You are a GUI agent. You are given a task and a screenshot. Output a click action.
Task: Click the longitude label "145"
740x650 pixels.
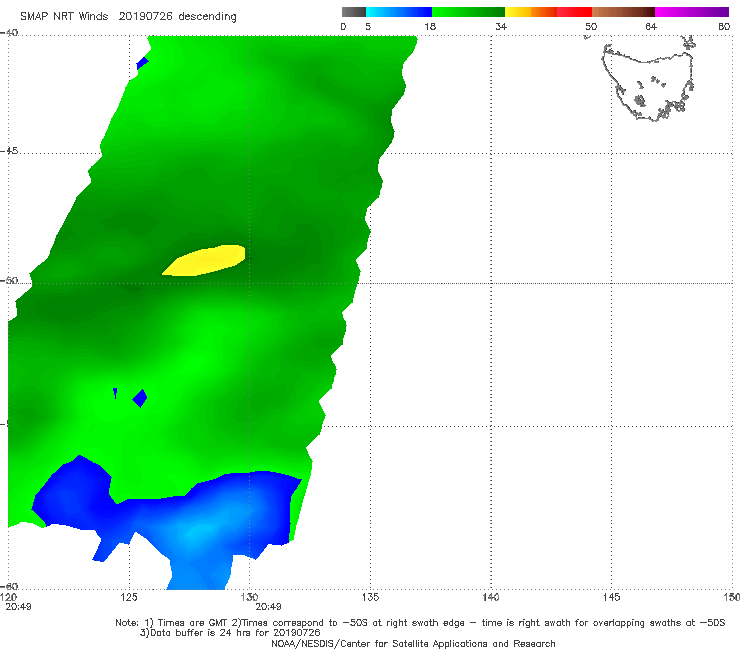click(612, 597)
